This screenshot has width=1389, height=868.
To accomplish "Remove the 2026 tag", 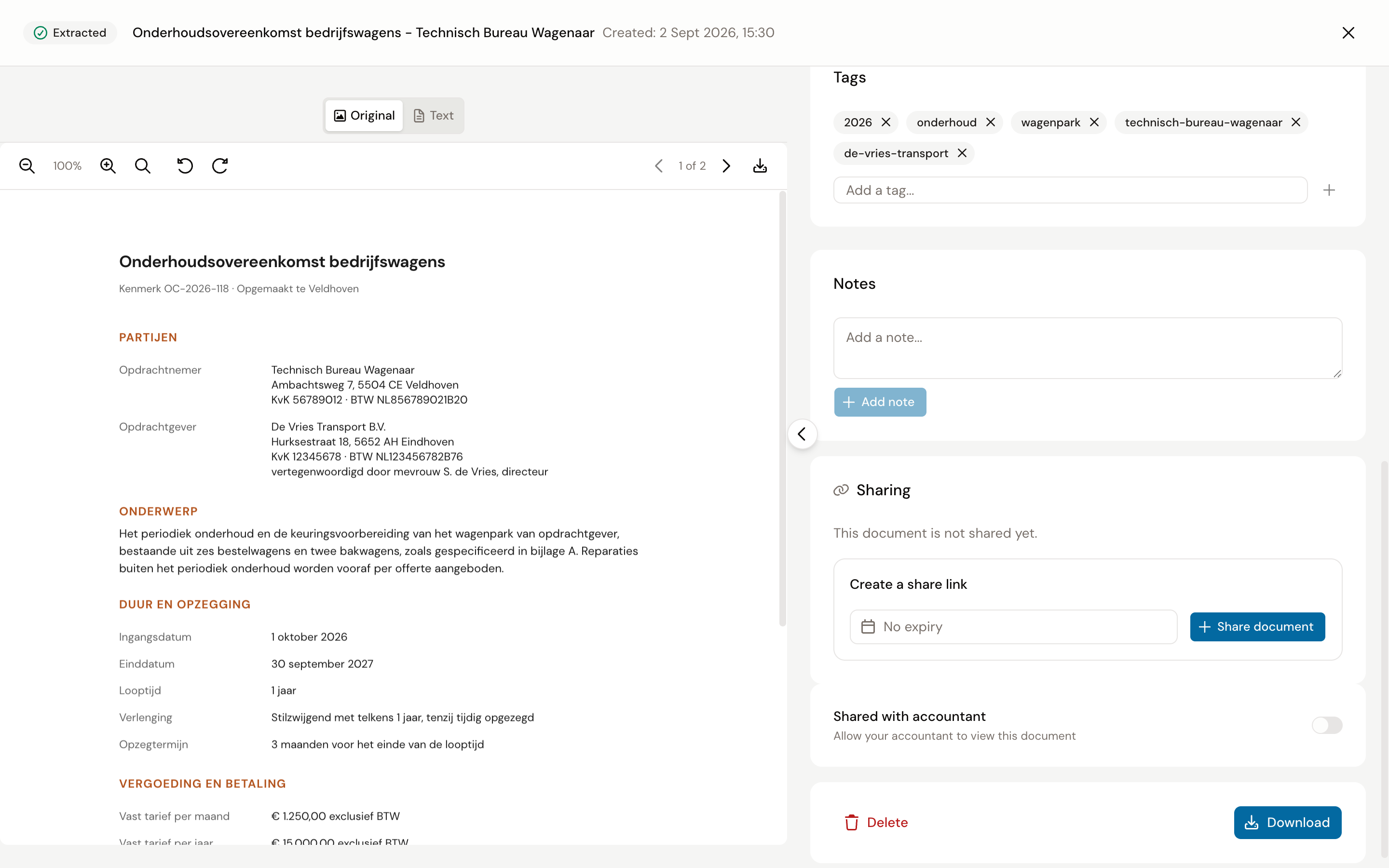I will click(885, 122).
